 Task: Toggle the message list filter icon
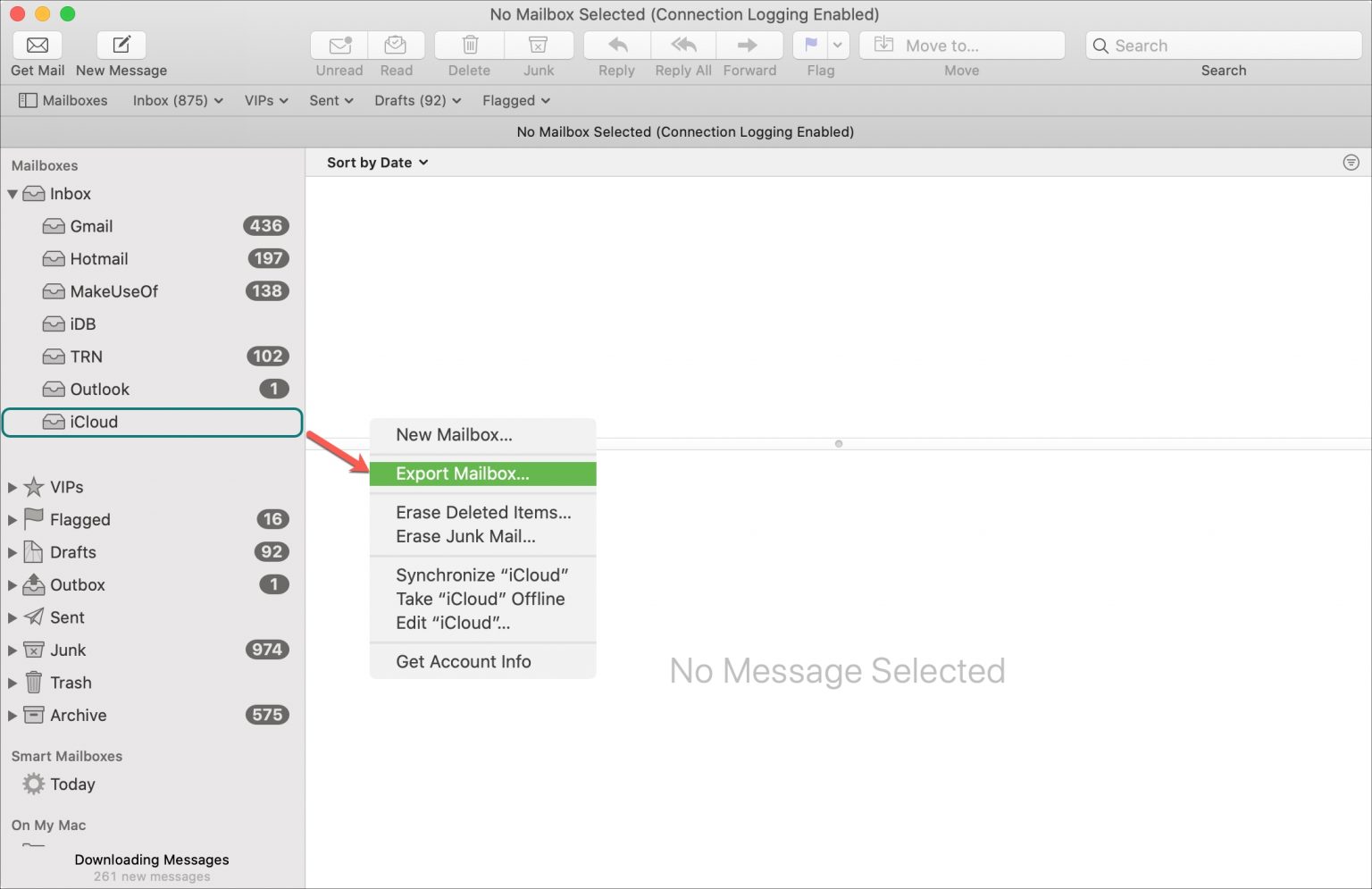[1351, 162]
